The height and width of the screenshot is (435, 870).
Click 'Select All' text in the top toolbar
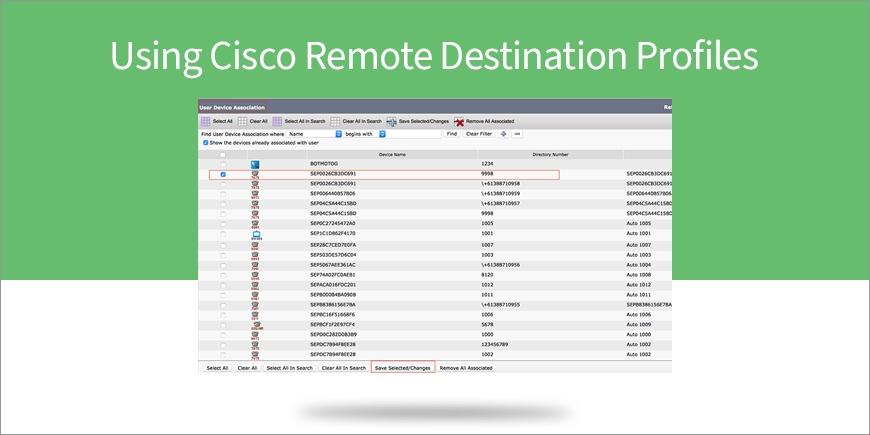click(223, 121)
